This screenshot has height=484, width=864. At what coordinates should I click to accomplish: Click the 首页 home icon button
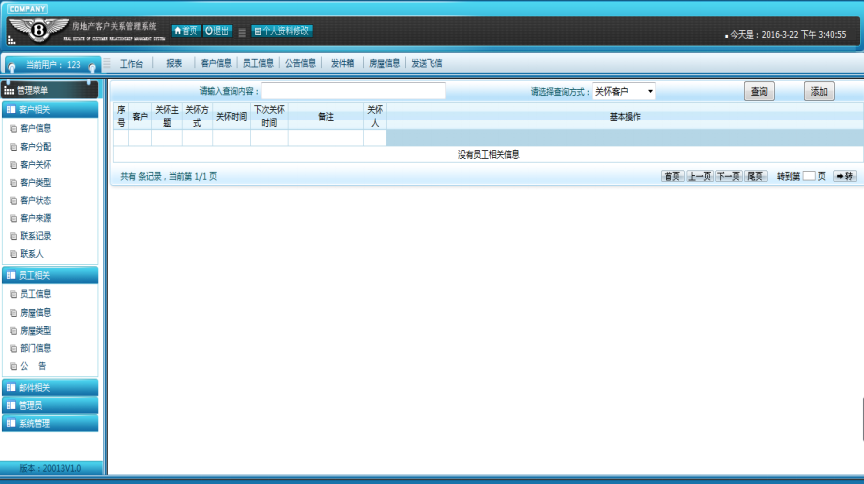[x=186, y=31]
